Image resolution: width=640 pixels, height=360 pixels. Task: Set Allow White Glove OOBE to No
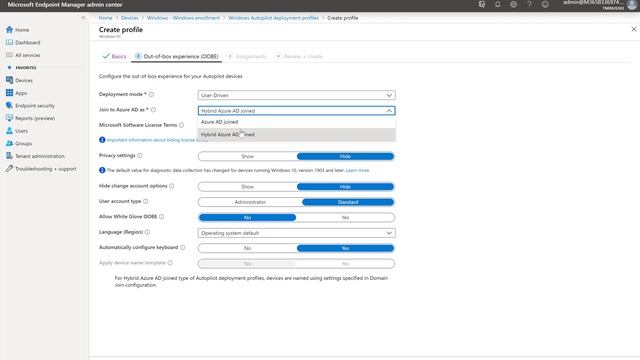click(x=247, y=218)
